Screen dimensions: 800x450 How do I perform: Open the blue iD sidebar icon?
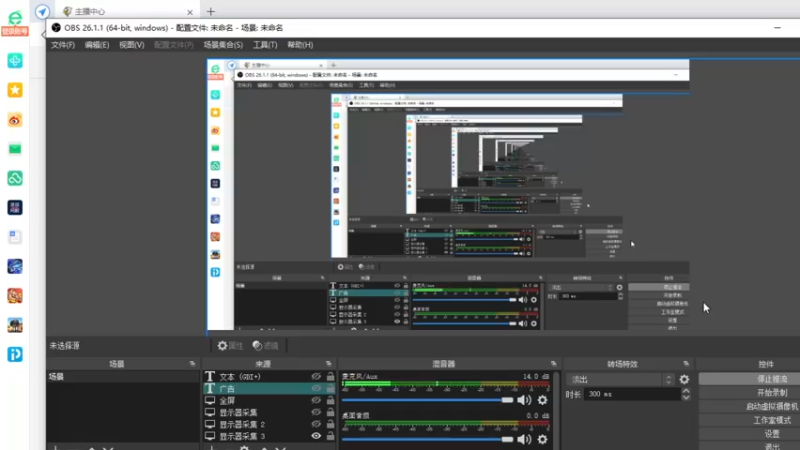[x=15, y=354]
